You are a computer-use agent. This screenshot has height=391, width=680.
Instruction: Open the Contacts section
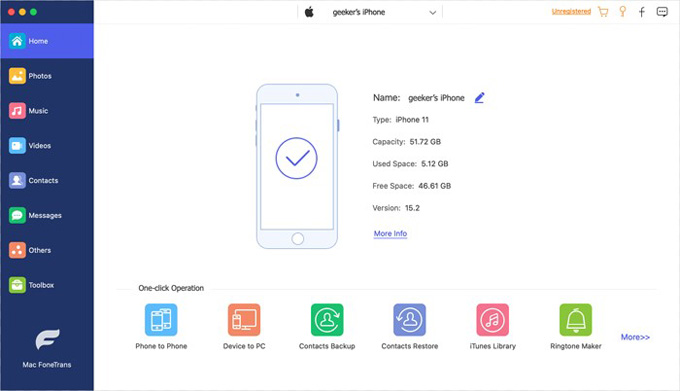tap(47, 180)
